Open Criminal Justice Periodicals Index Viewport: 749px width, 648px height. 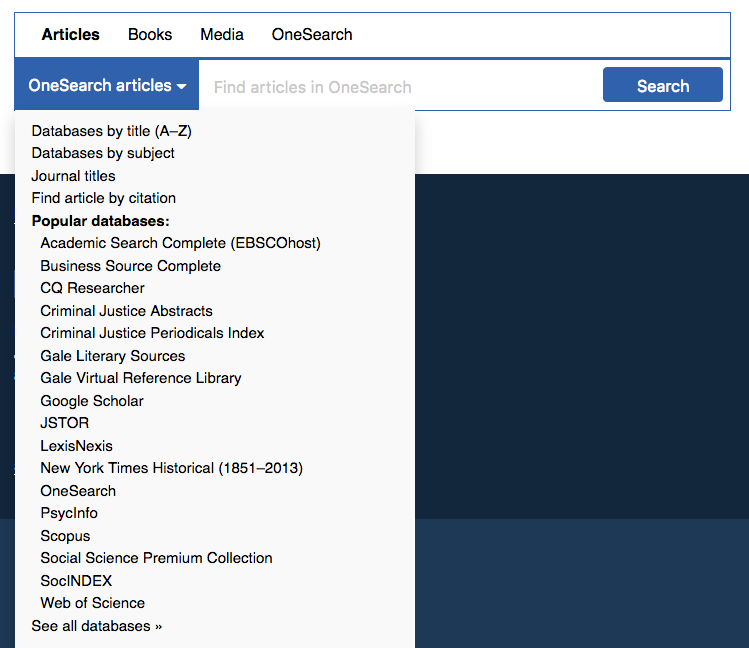pyautogui.click(x=152, y=333)
